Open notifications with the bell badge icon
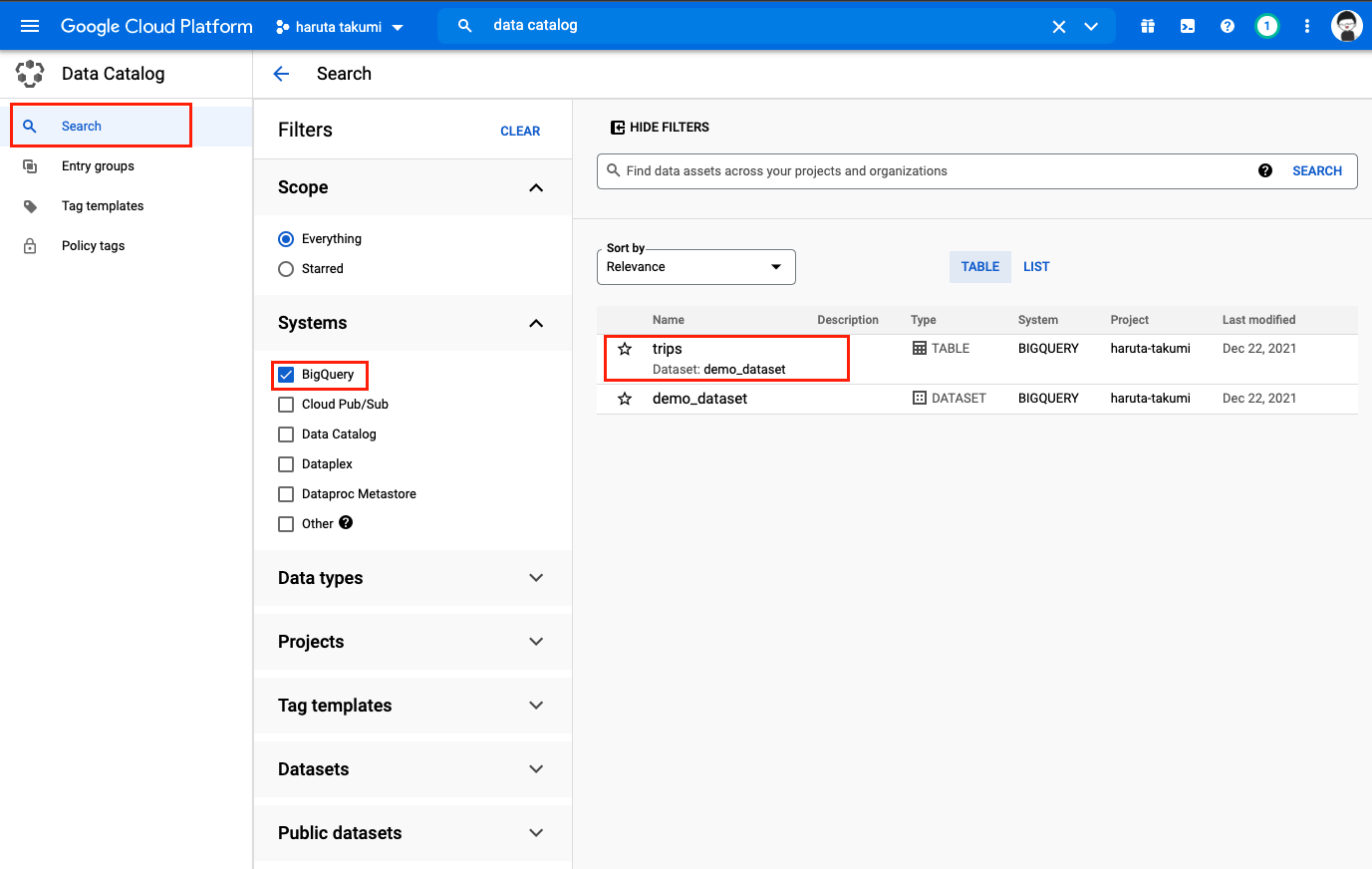This screenshot has width=1372, height=869. pos(1266,26)
